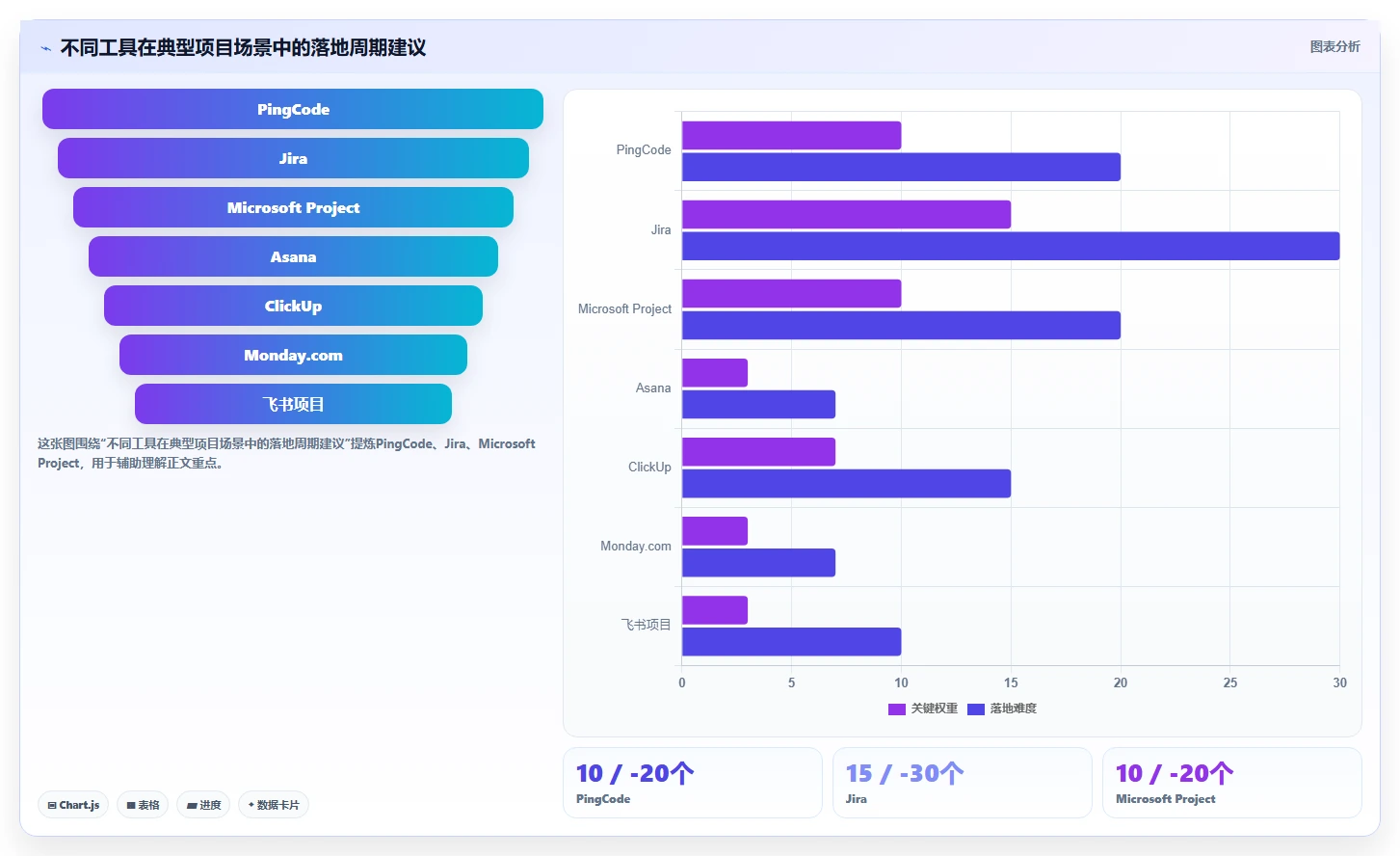The height and width of the screenshot is (856, 1400).
Task: Click the x-axis value 30
Action: click(1339, 682)
